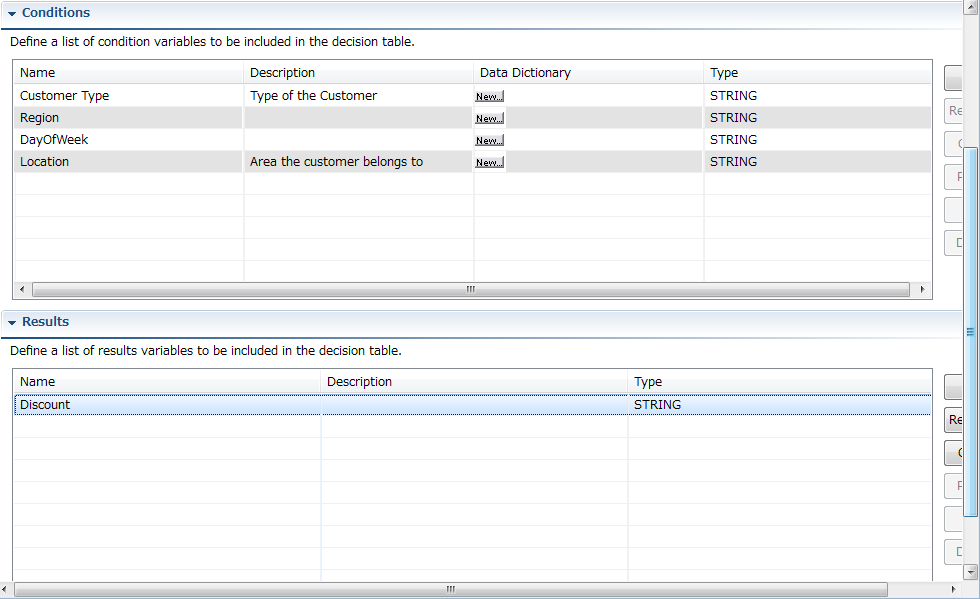Image resolution: width=980 pixels, height=599 pixels.
Task: Select the Customer Type name cell
Action: 128,96
